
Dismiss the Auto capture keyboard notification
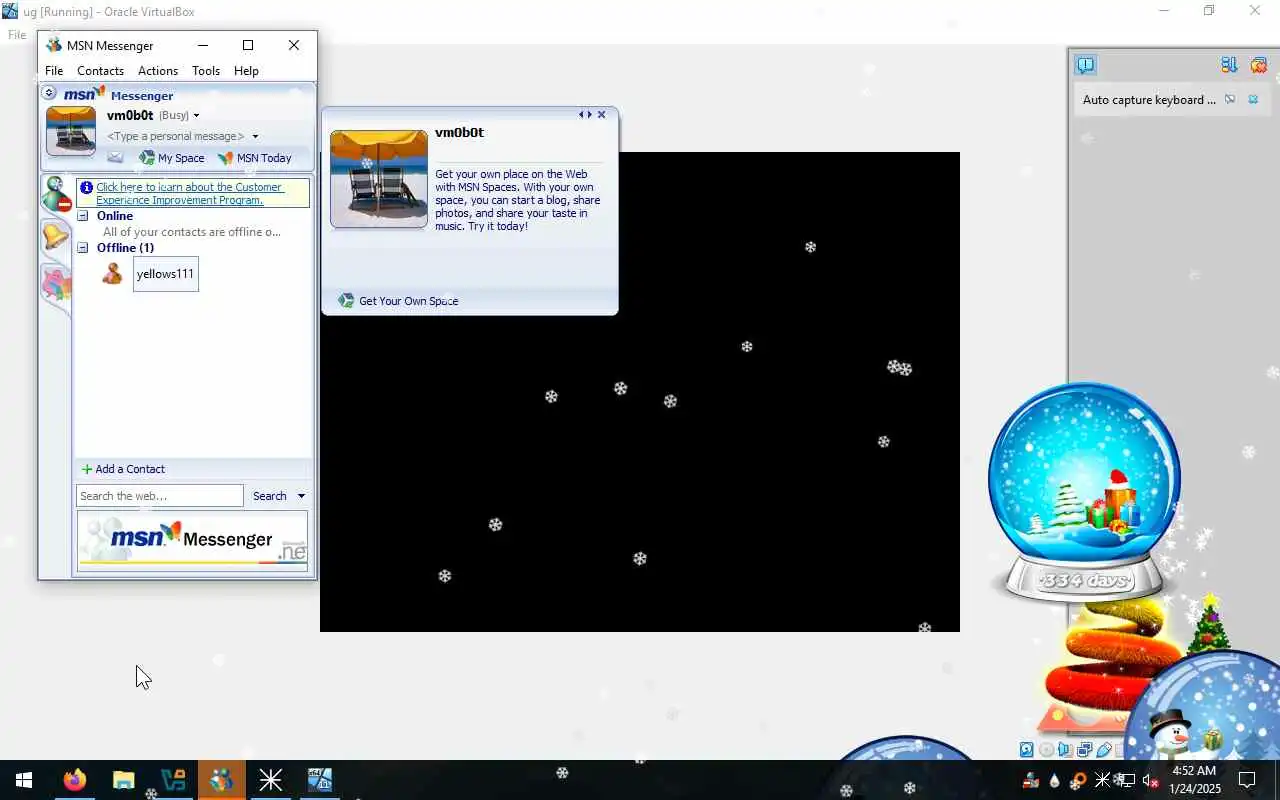click(x=1253, y=99)
